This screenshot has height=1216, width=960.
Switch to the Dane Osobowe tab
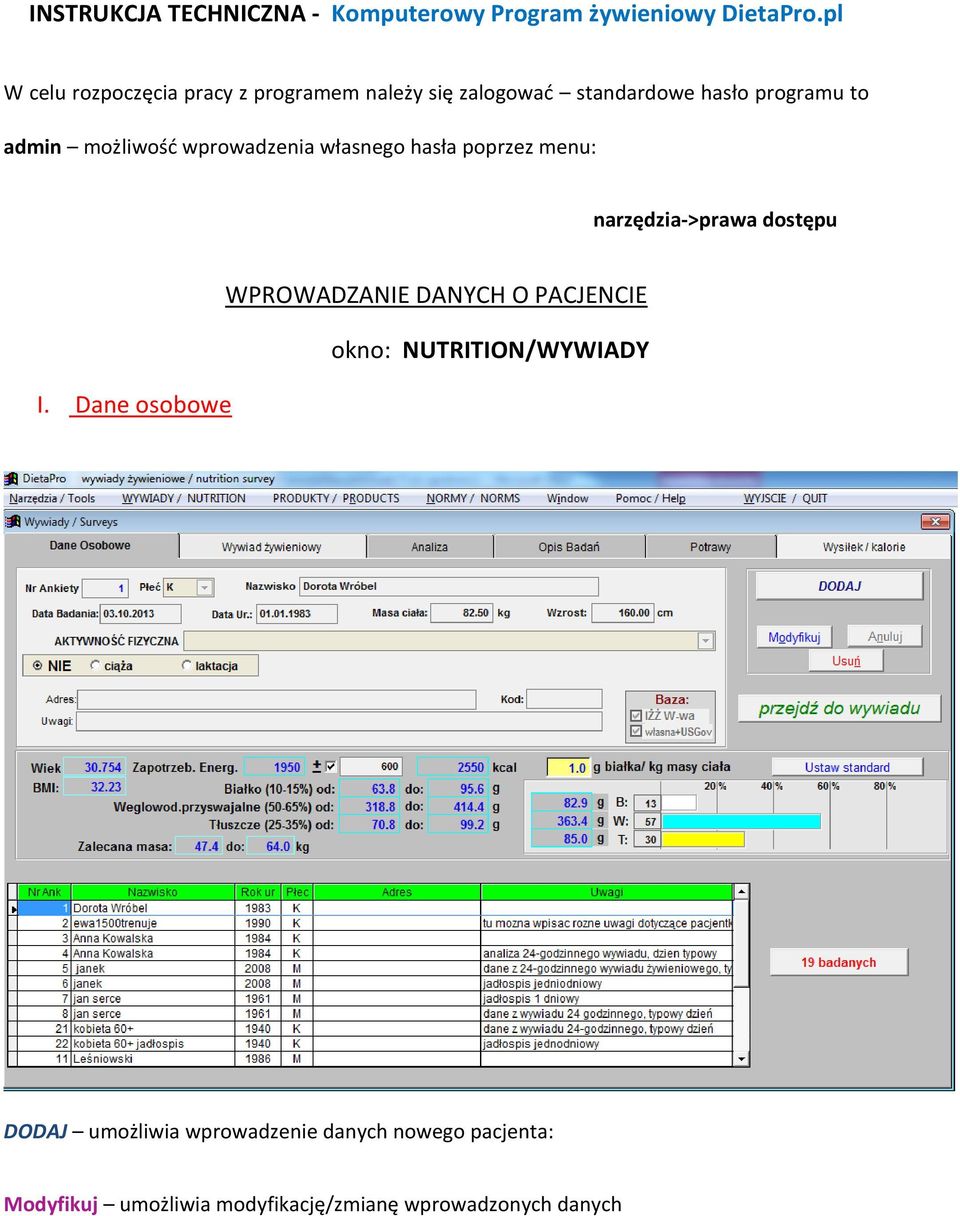91,546
